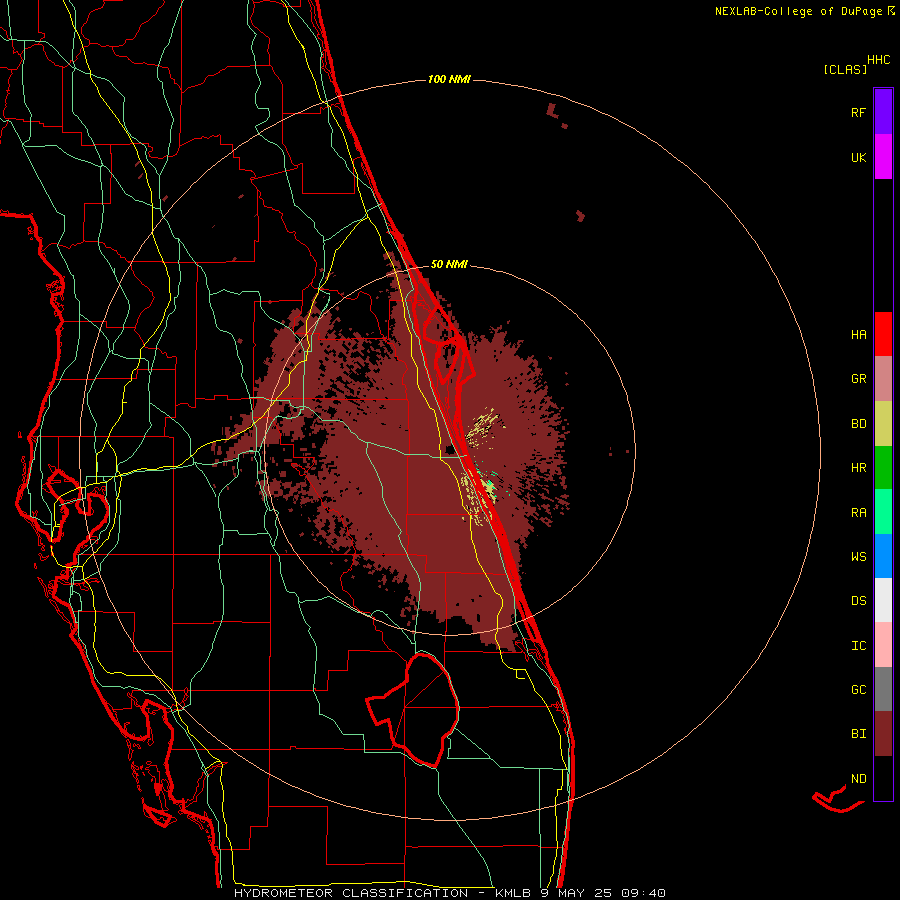900x900 pixels.
Task: Click the [CLAS] legend heading
Action: click(845, 69)
